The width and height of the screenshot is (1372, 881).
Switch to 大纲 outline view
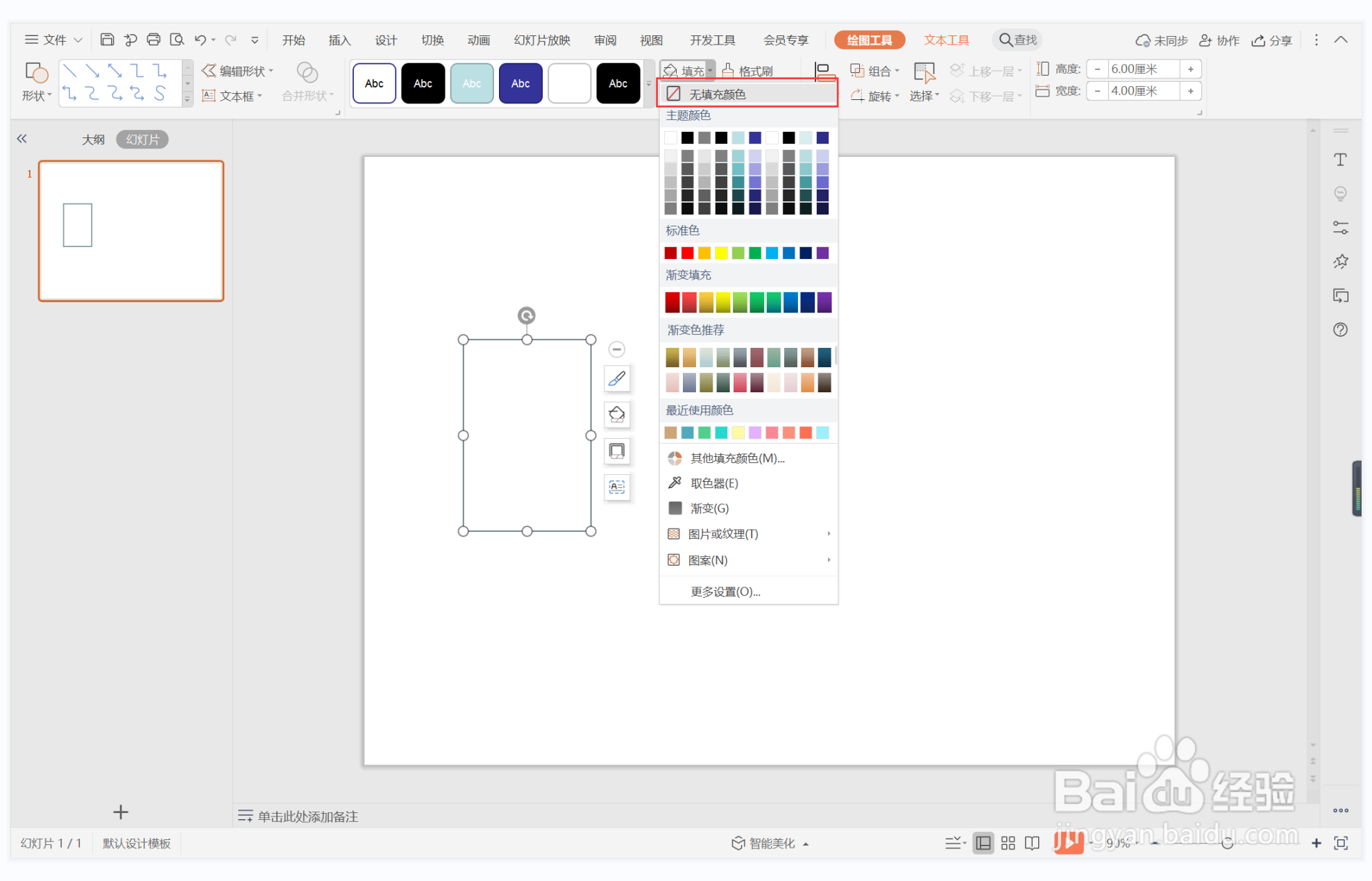coord(93,140)
